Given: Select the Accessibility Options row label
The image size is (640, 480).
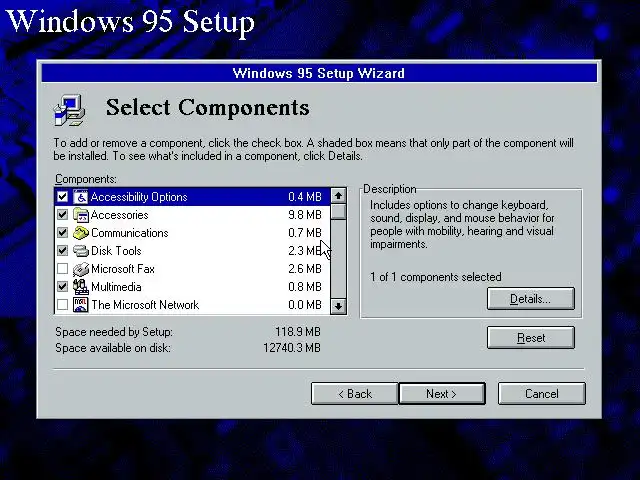Looking at the screenshot, I should pos(139,197).
